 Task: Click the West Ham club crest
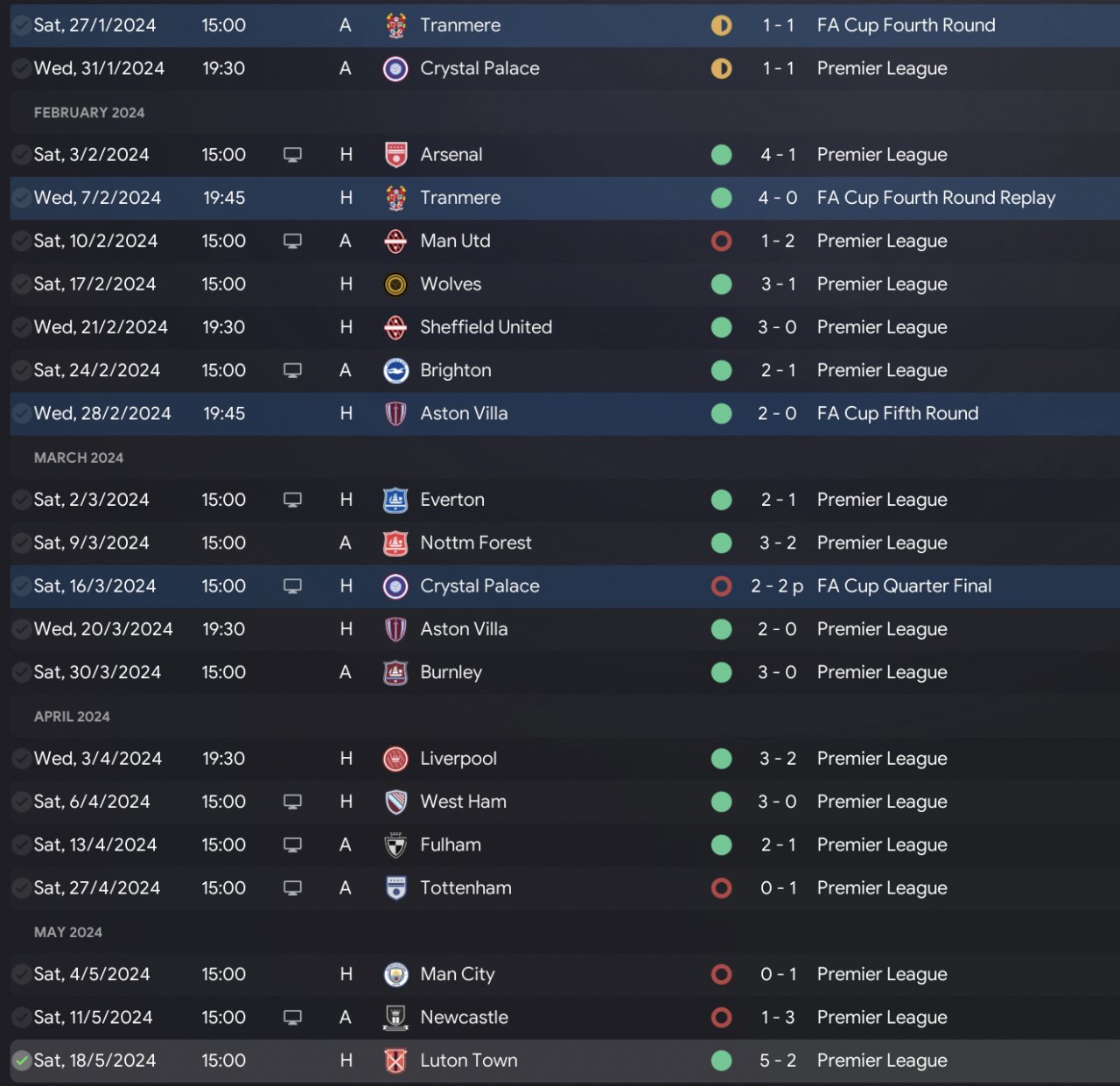pos(395,802)
